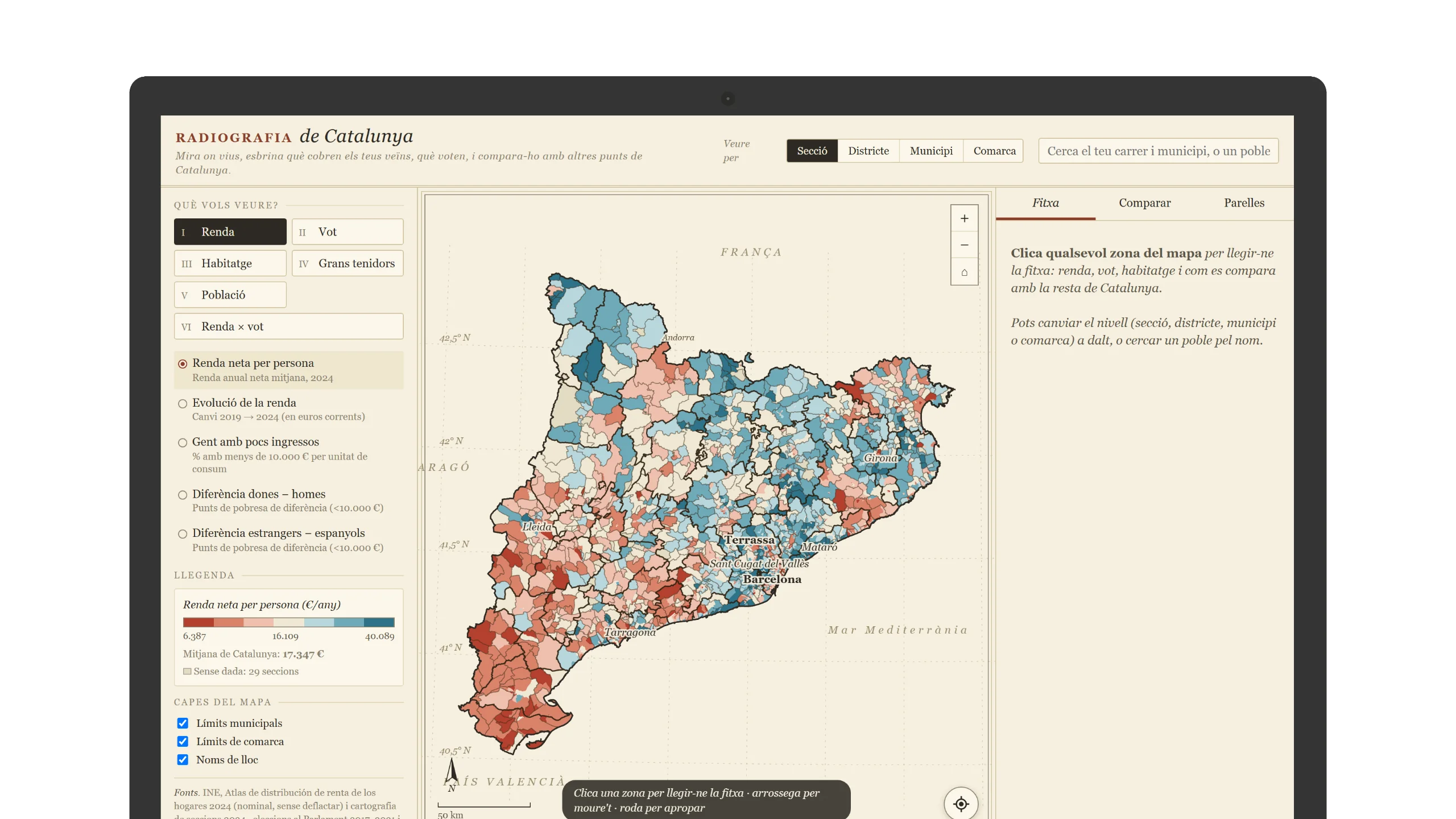Click the Girona label on map

(x=880, y=458)
